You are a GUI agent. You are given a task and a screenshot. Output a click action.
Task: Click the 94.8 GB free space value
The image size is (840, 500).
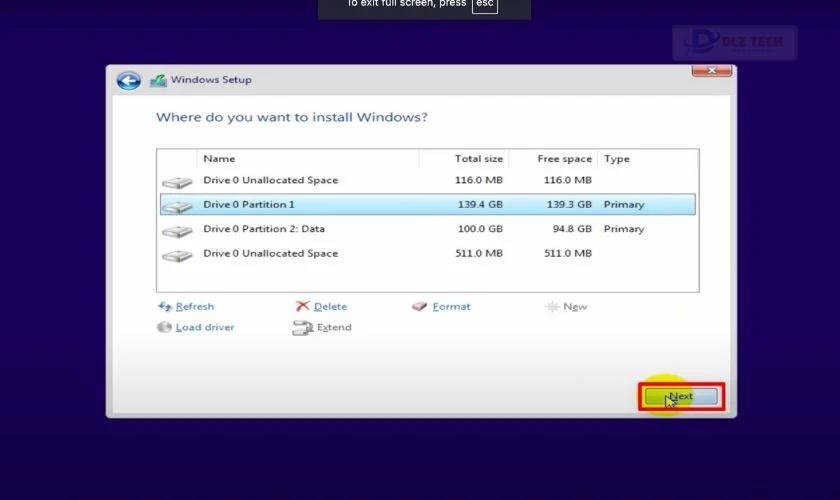click(572, 229)
